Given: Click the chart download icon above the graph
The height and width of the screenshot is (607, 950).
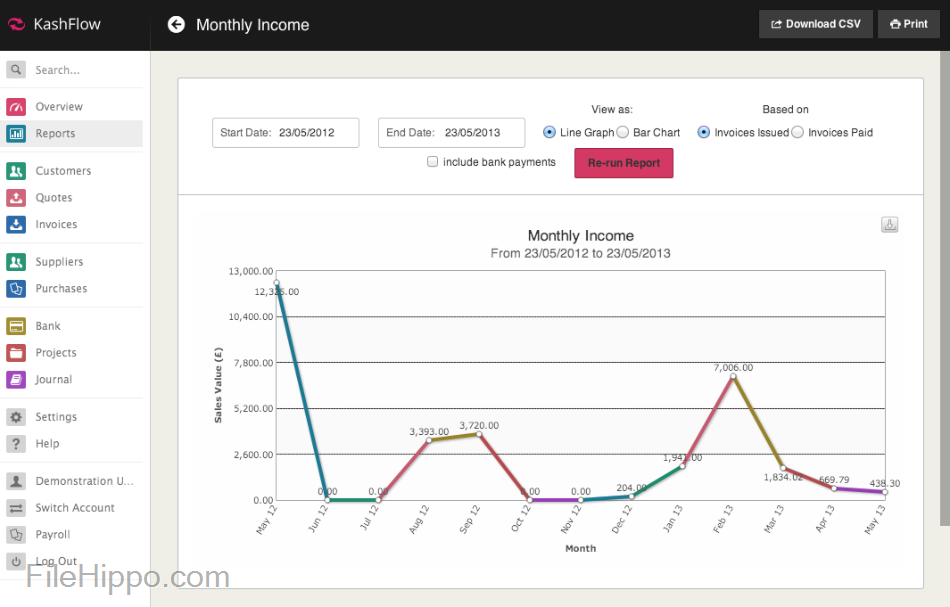Looking at the screenshot, I should (889, 225).
